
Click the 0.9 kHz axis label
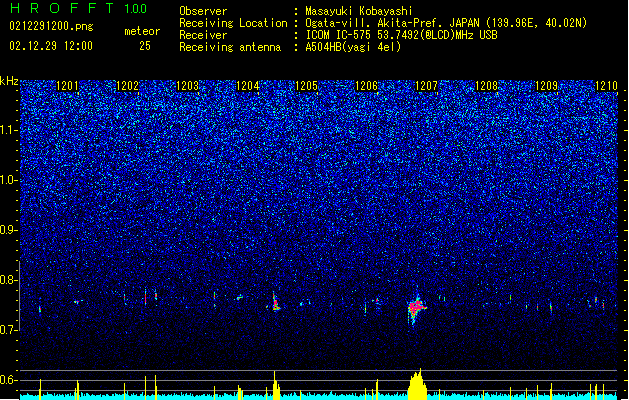pos(9,230)
